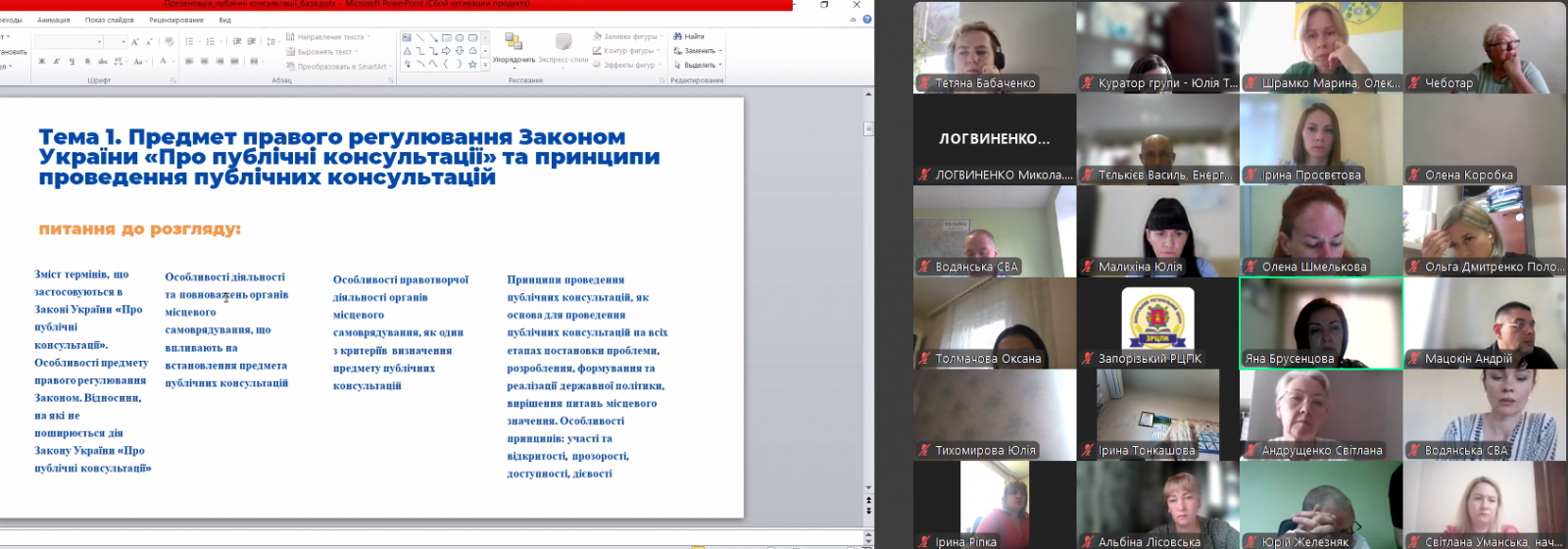Toggle italic formatting (К)

(56, 62)
